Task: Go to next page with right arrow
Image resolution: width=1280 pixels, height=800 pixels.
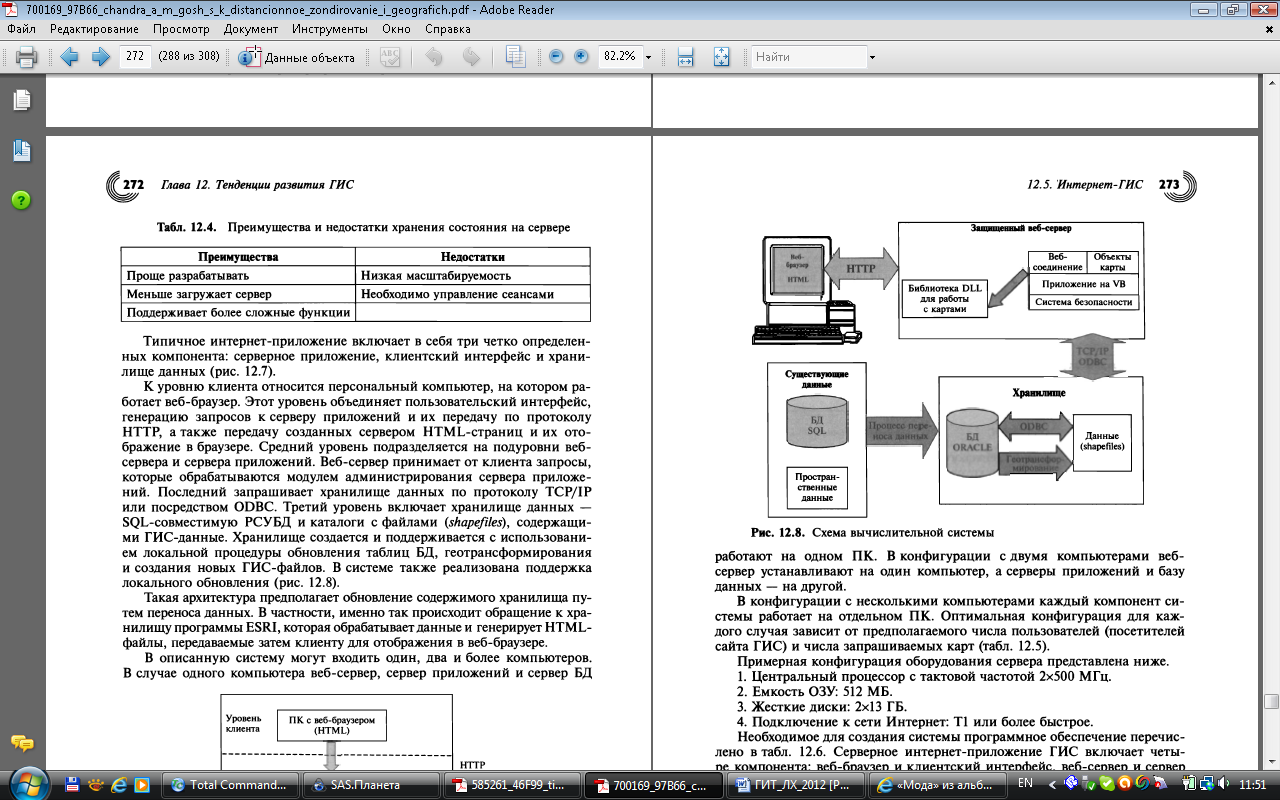Action: (x=100, y=57)
